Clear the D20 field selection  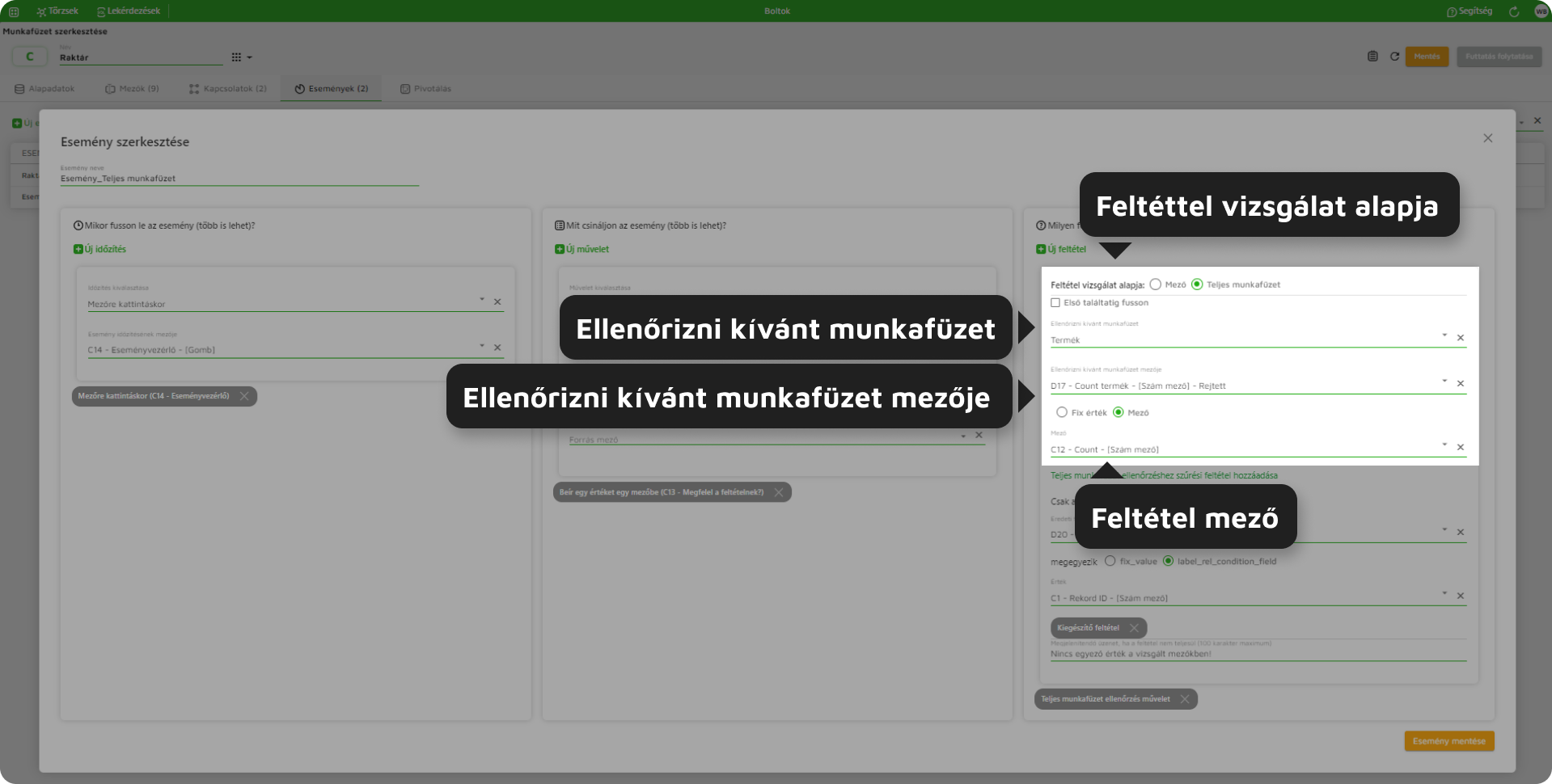tap(1461, 533)
